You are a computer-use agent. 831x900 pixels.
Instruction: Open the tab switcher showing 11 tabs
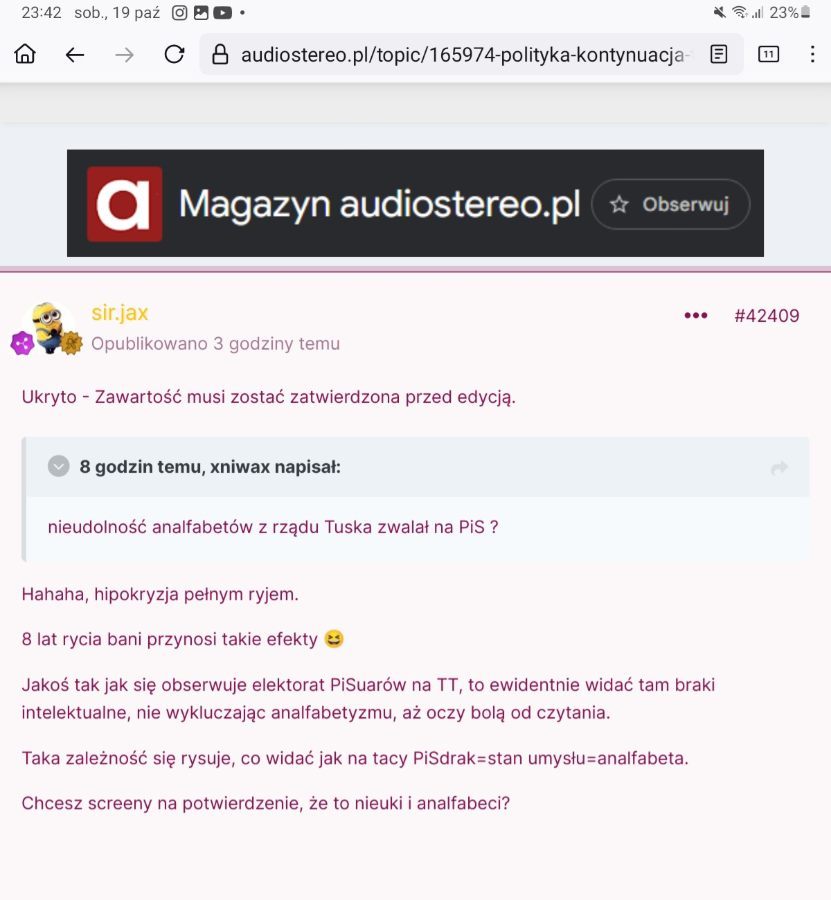(x=768, y=55)
